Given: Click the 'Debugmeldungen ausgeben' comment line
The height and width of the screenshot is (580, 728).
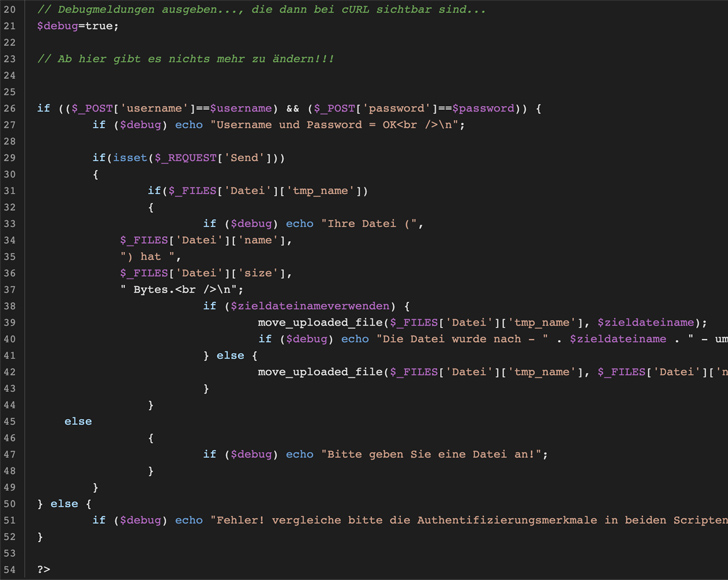Looking at the screenshot, I should click(x=260, y=10).
